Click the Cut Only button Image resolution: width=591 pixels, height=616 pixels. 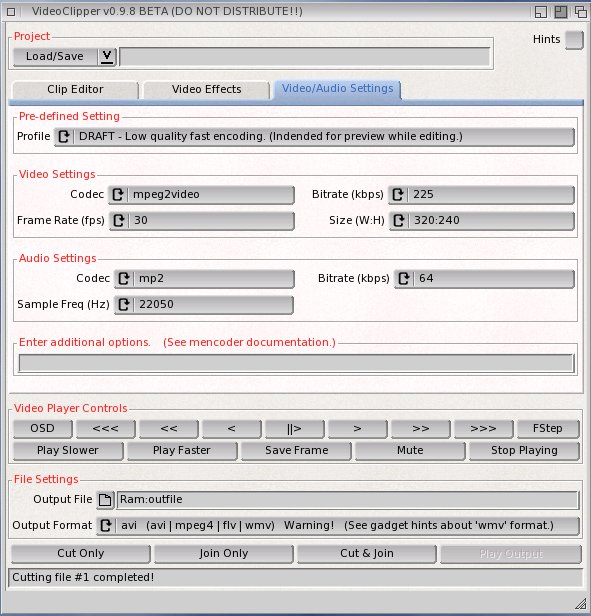click(x=81, y=554)
